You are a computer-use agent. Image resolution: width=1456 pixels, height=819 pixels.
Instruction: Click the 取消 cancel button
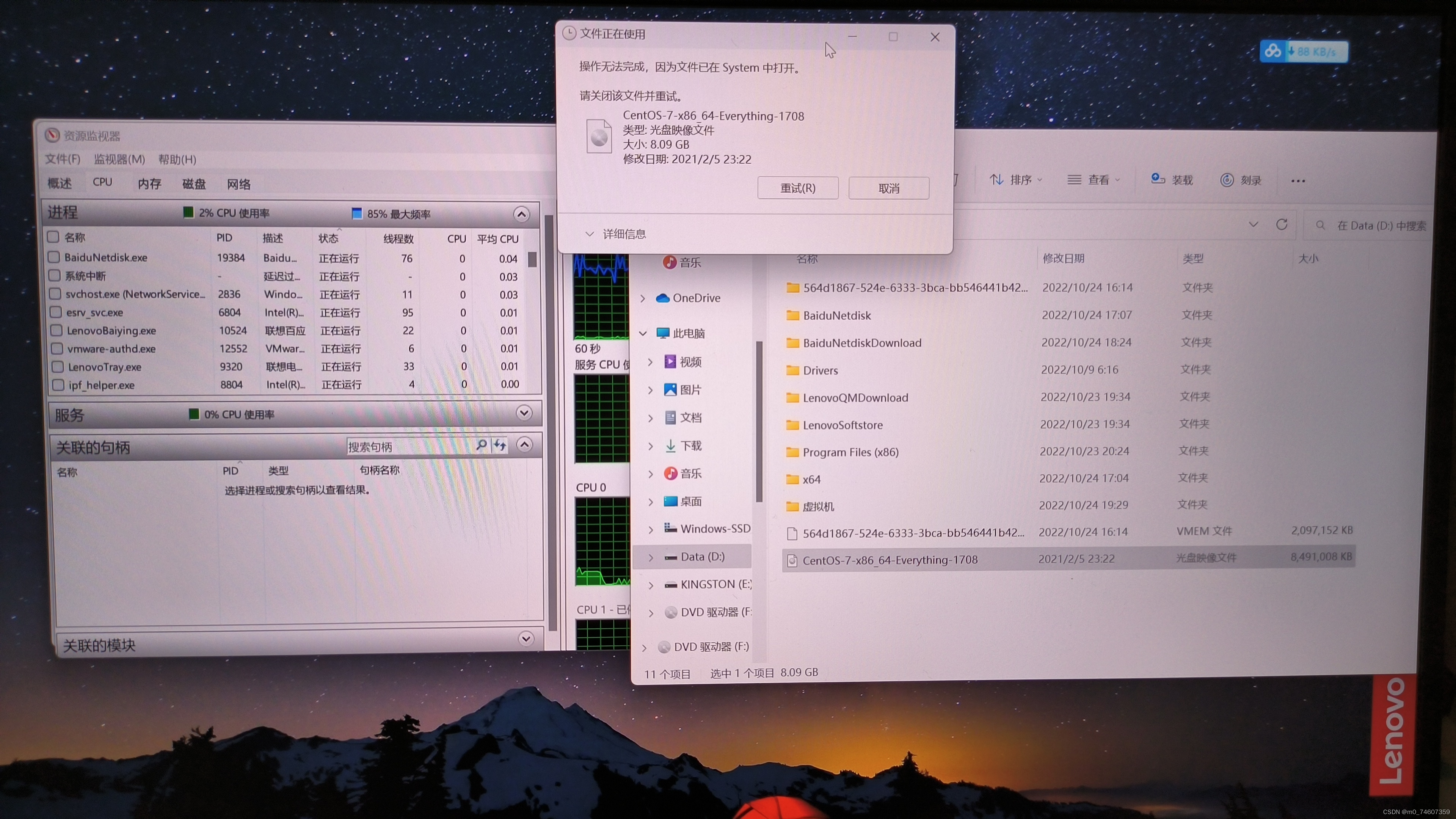[888, 188]
